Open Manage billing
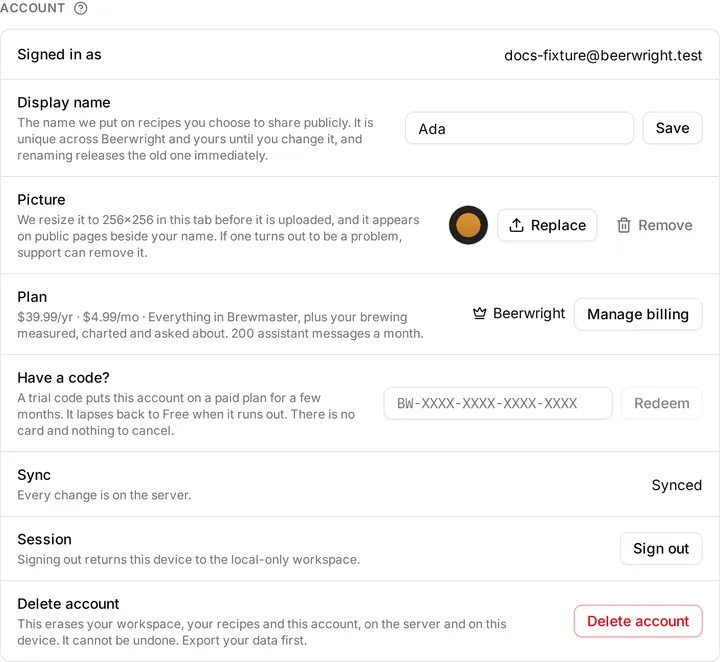The image size is (720, 662). pyautogui.click(x=638, y=314)
